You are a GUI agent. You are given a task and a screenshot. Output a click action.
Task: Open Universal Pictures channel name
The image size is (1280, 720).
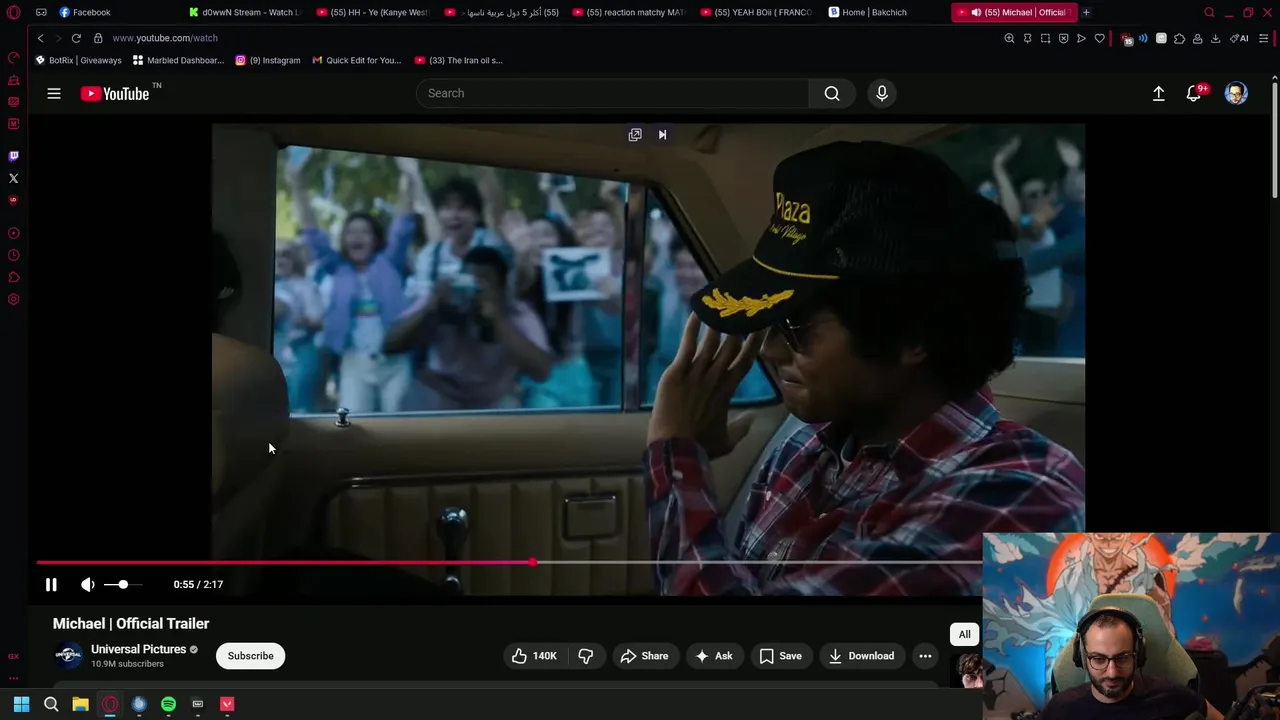(138, 649)
